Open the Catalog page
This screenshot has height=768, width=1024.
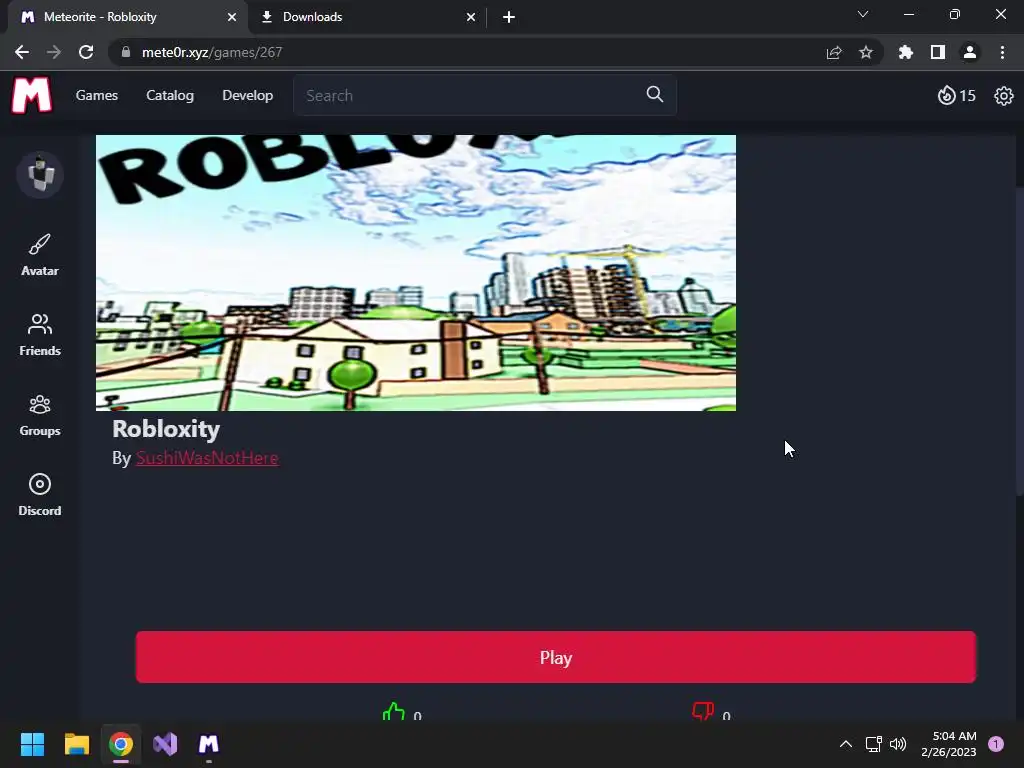(170, 95)
